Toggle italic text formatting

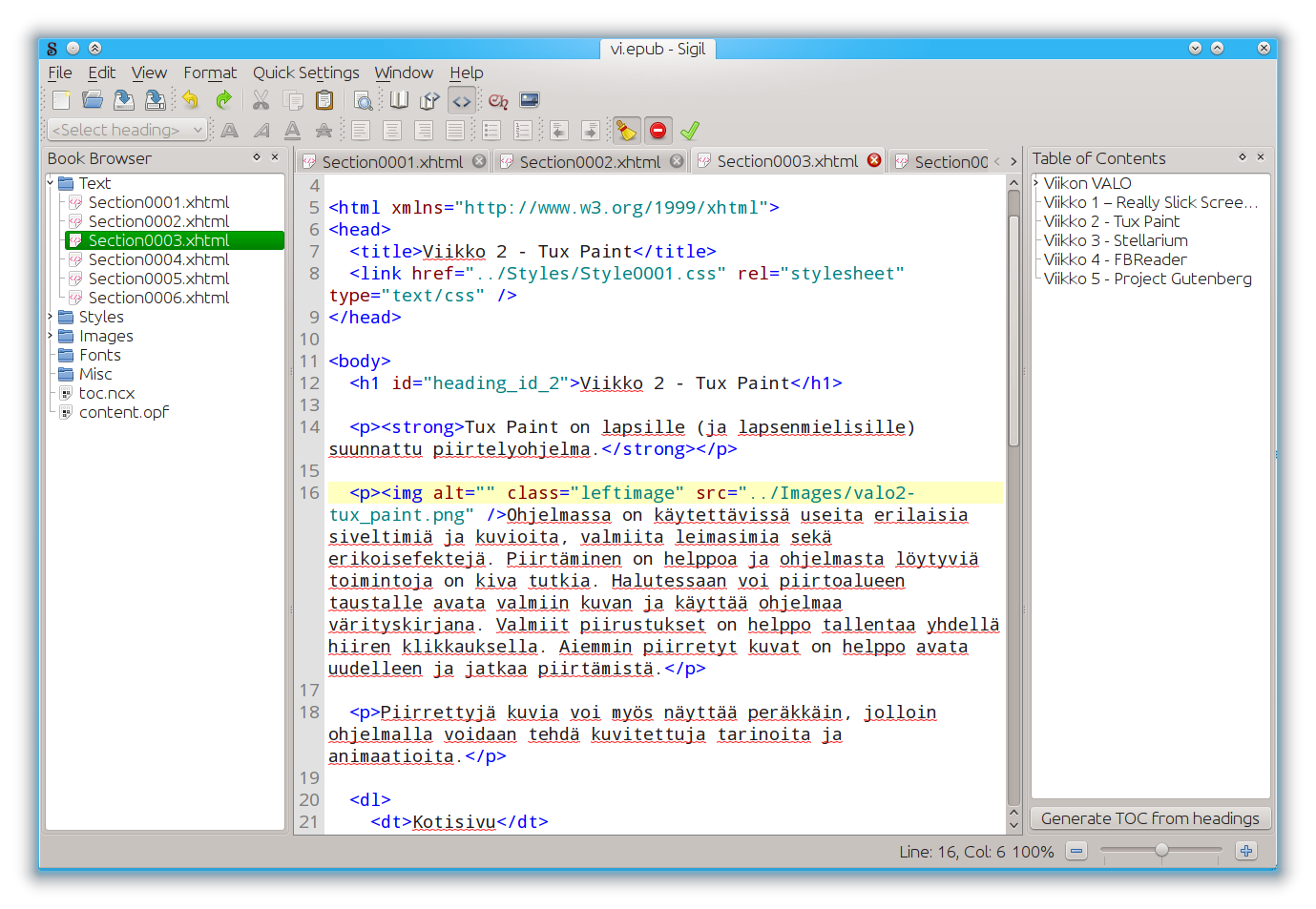click(x=261, y=131)
